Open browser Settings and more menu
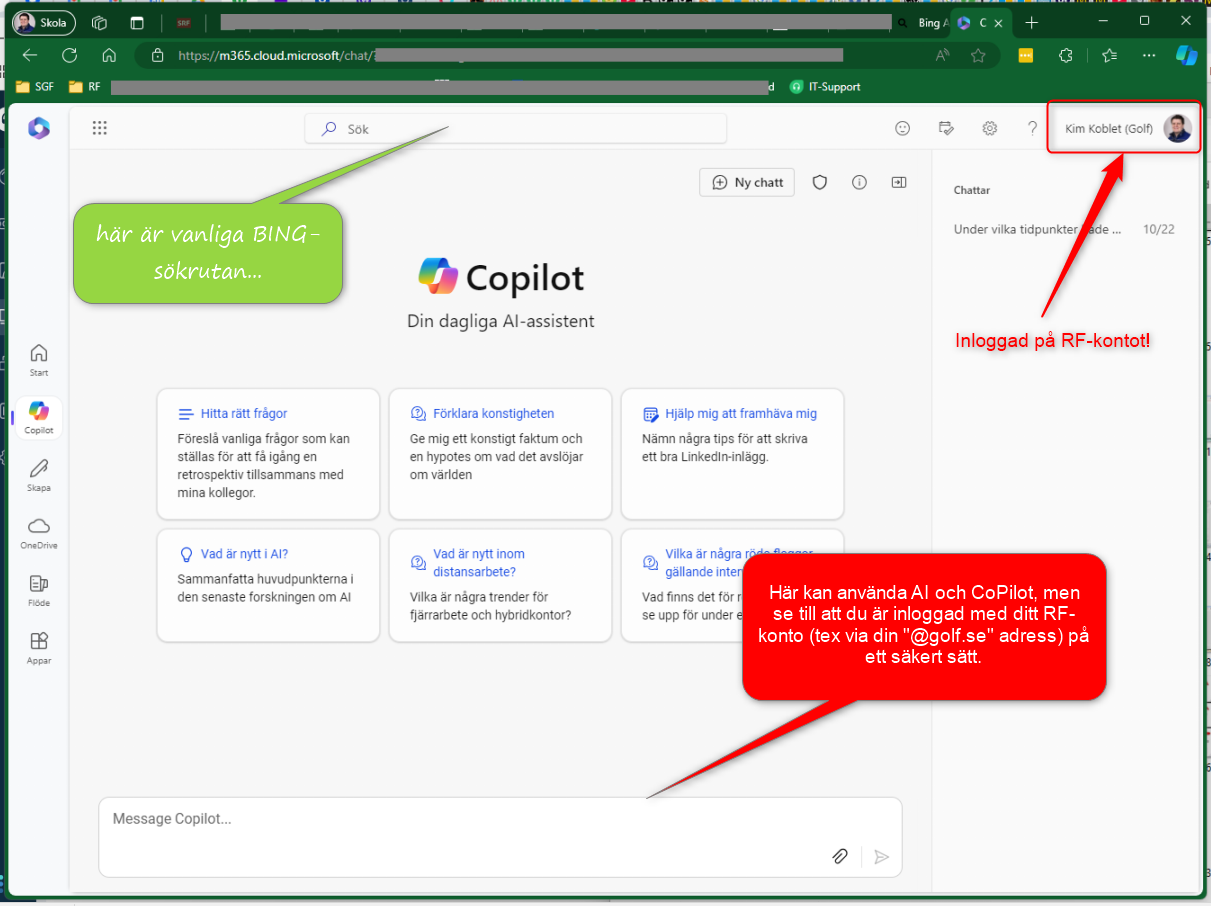Viewport: 1211px width, 906px height. point(1148,55)
